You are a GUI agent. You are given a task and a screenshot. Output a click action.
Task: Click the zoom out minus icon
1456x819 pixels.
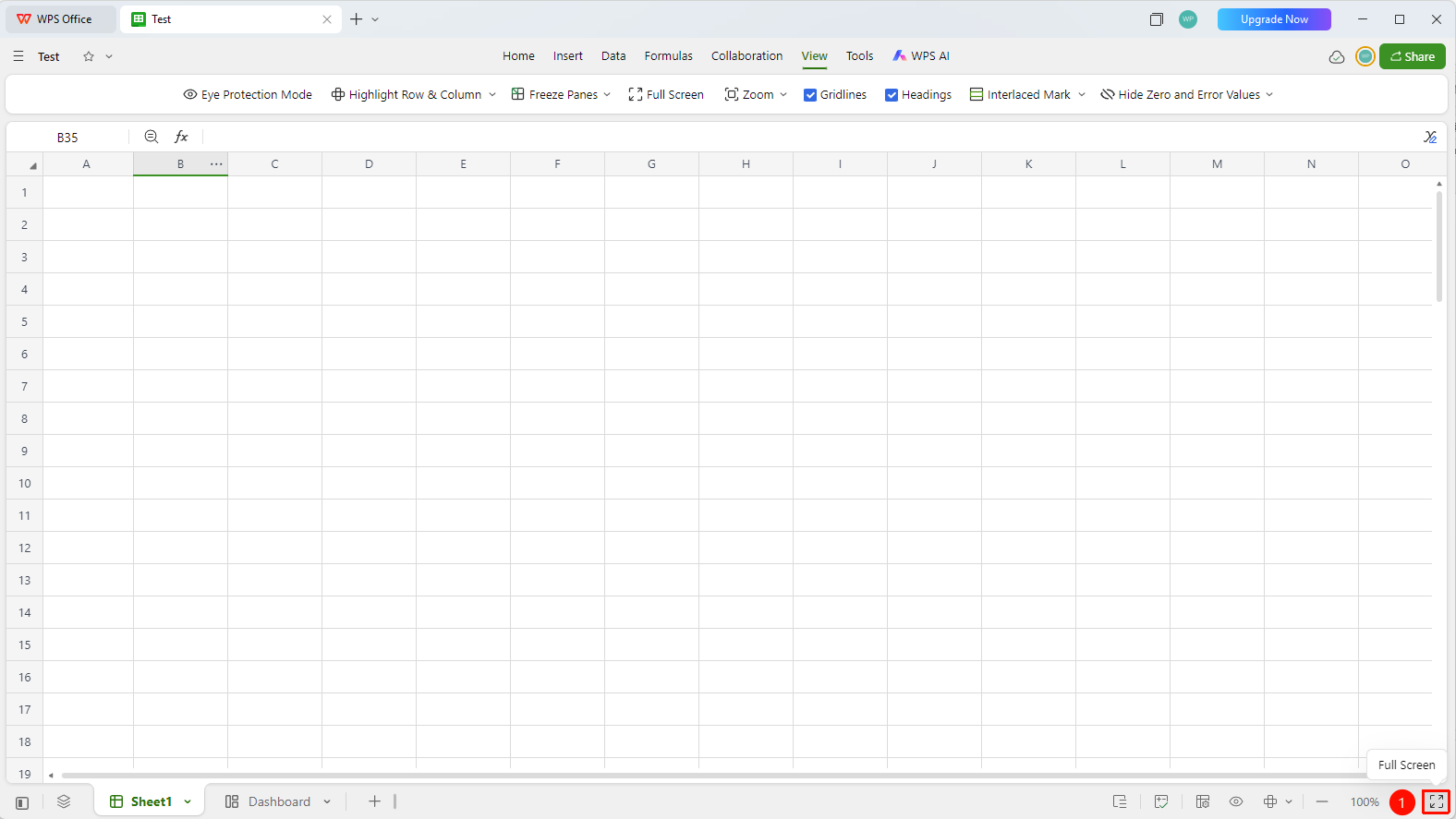(x=1322, y=801)
